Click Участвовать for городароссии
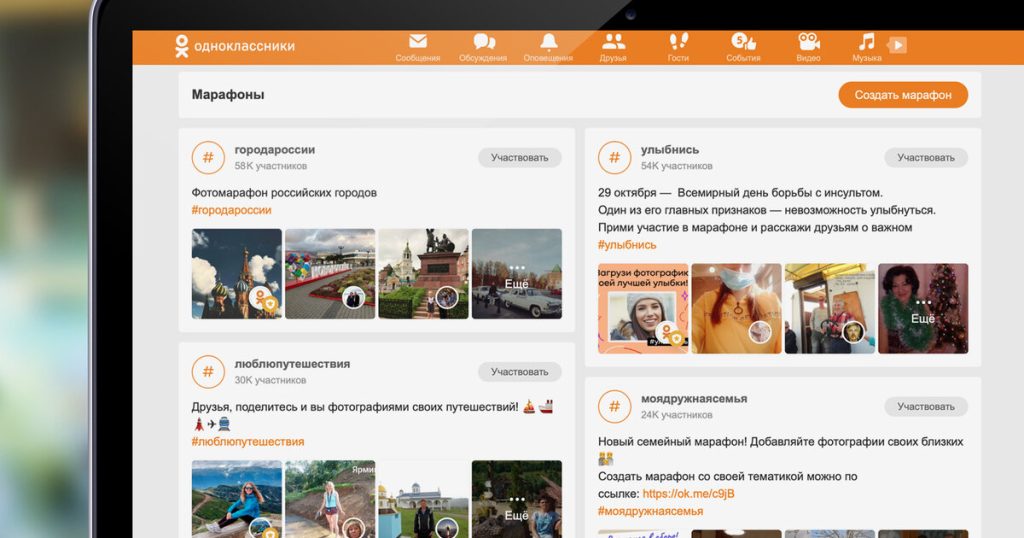Screen dimensions: 1024x538 (x=520, y=157)
